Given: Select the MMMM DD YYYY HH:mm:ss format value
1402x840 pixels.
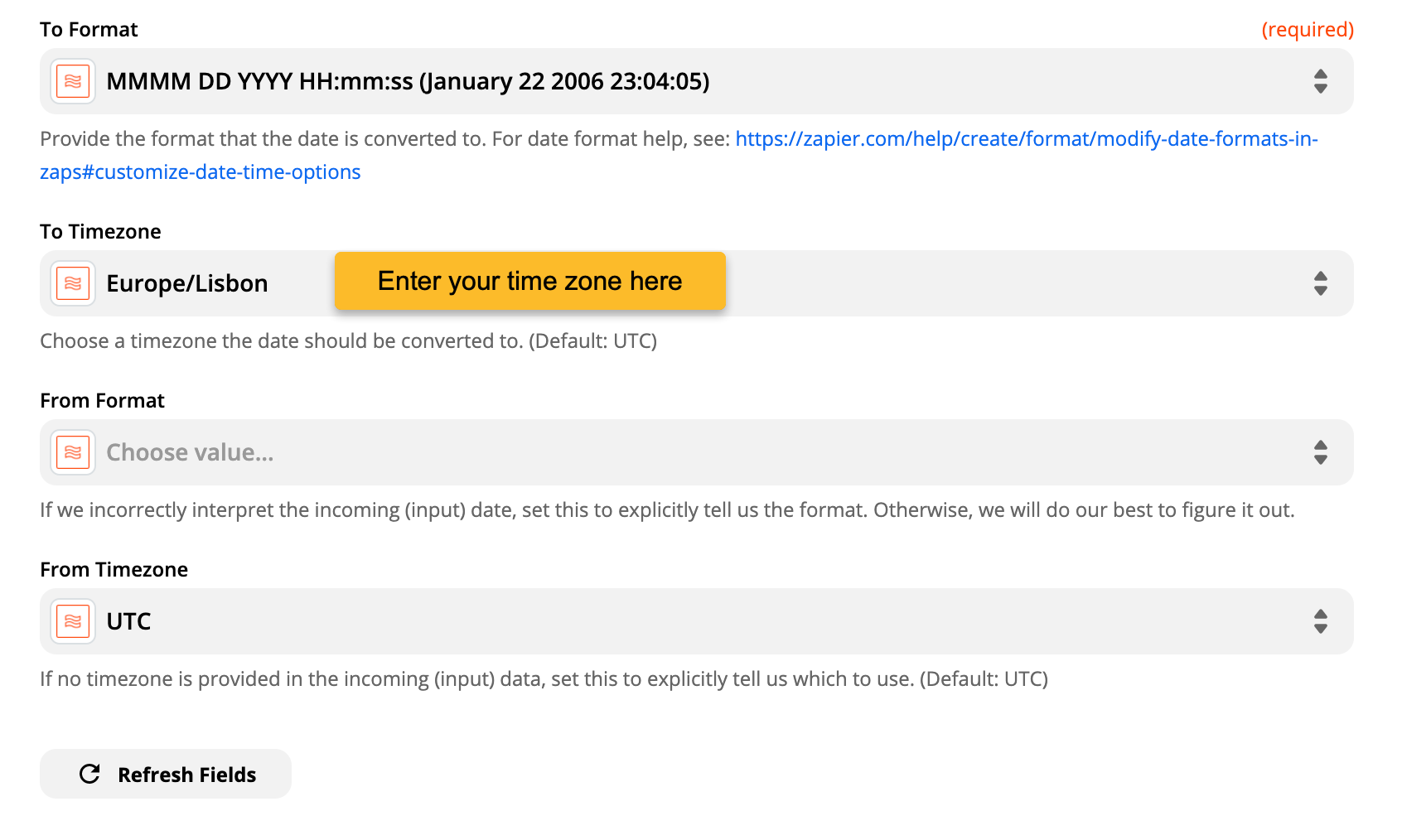Looking at the screenshot, I should pos(408,81).
